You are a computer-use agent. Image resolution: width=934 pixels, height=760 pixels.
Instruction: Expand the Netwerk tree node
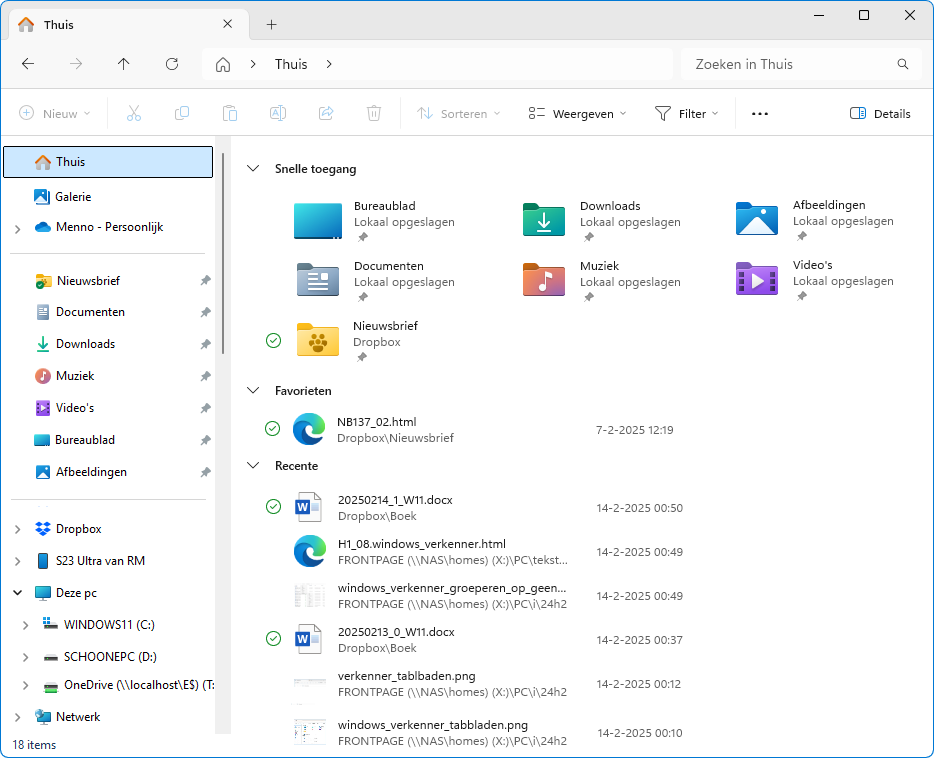pos(18,717)
